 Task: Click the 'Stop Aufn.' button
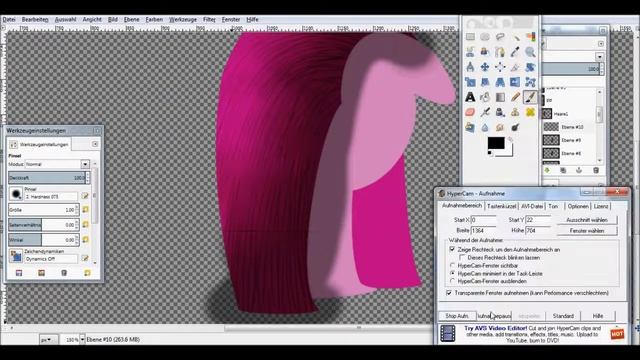click(457, 316)
